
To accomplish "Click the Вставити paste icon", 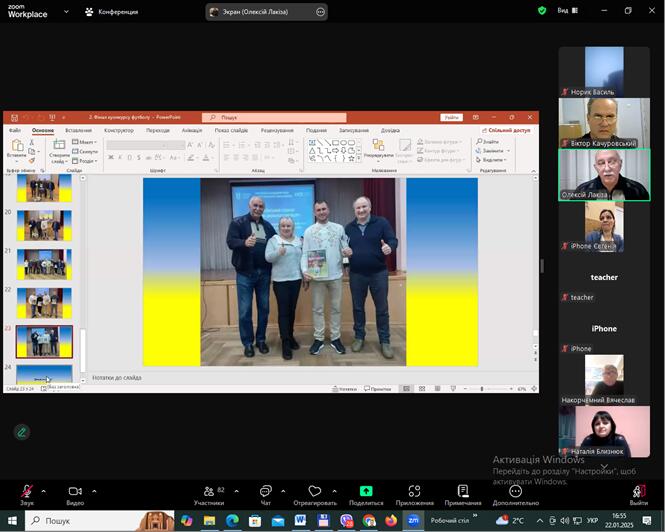I will [x=17, y=146].
